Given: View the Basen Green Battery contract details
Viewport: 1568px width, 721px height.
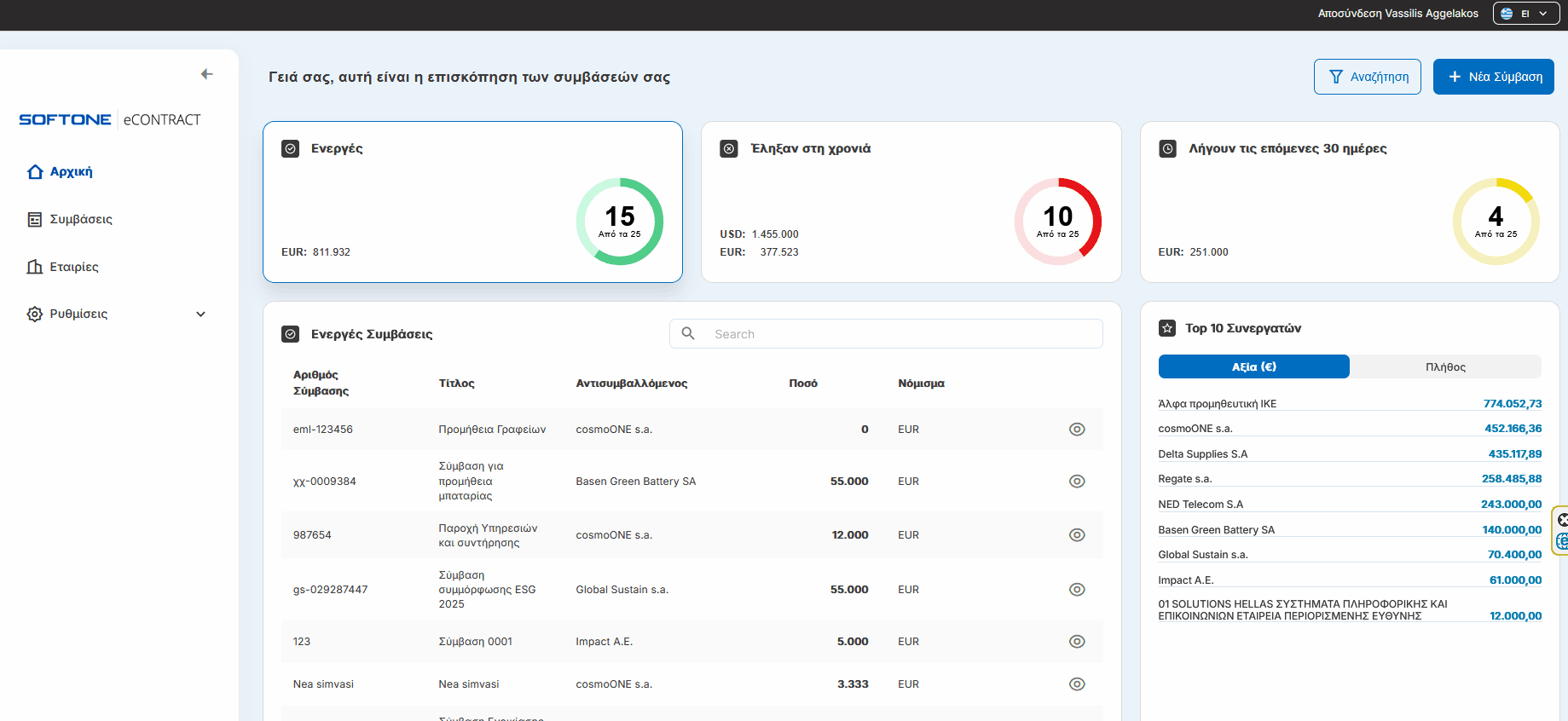Looking at the screenshot, I should (1077, 482).
